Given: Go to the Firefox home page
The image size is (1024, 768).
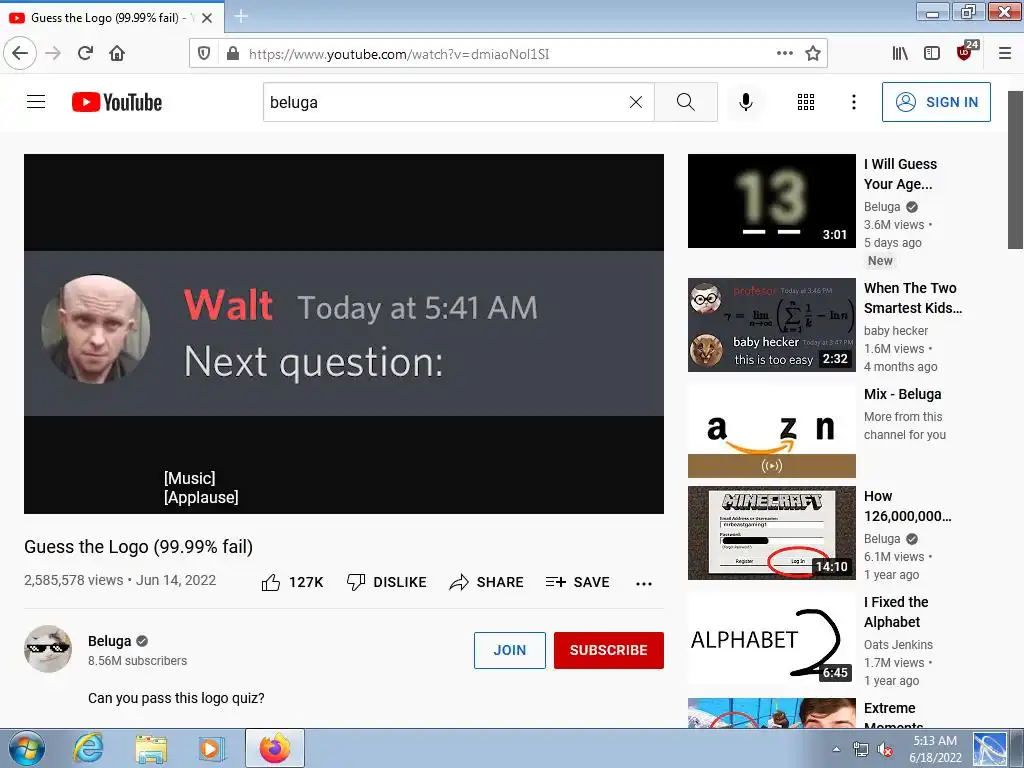Looking at the screenshot, I should click(117, 53).
